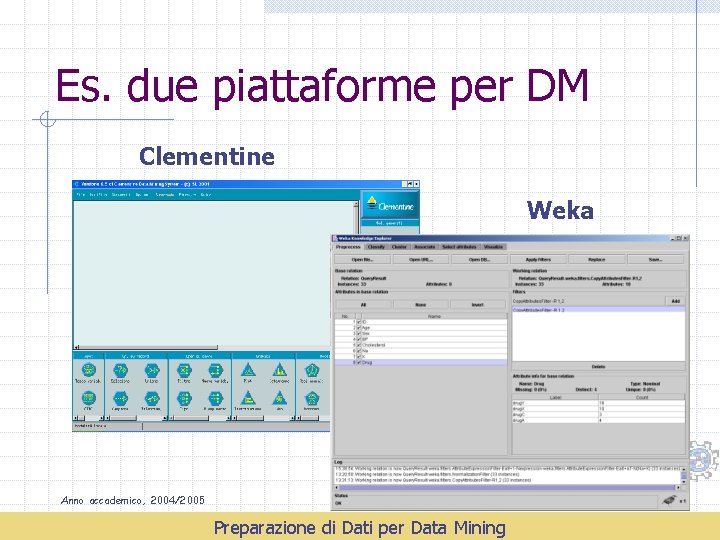Viewport: 720px width, 540px height.
Task: Click the Web graph node in Clementine
Action: [279, 398]
